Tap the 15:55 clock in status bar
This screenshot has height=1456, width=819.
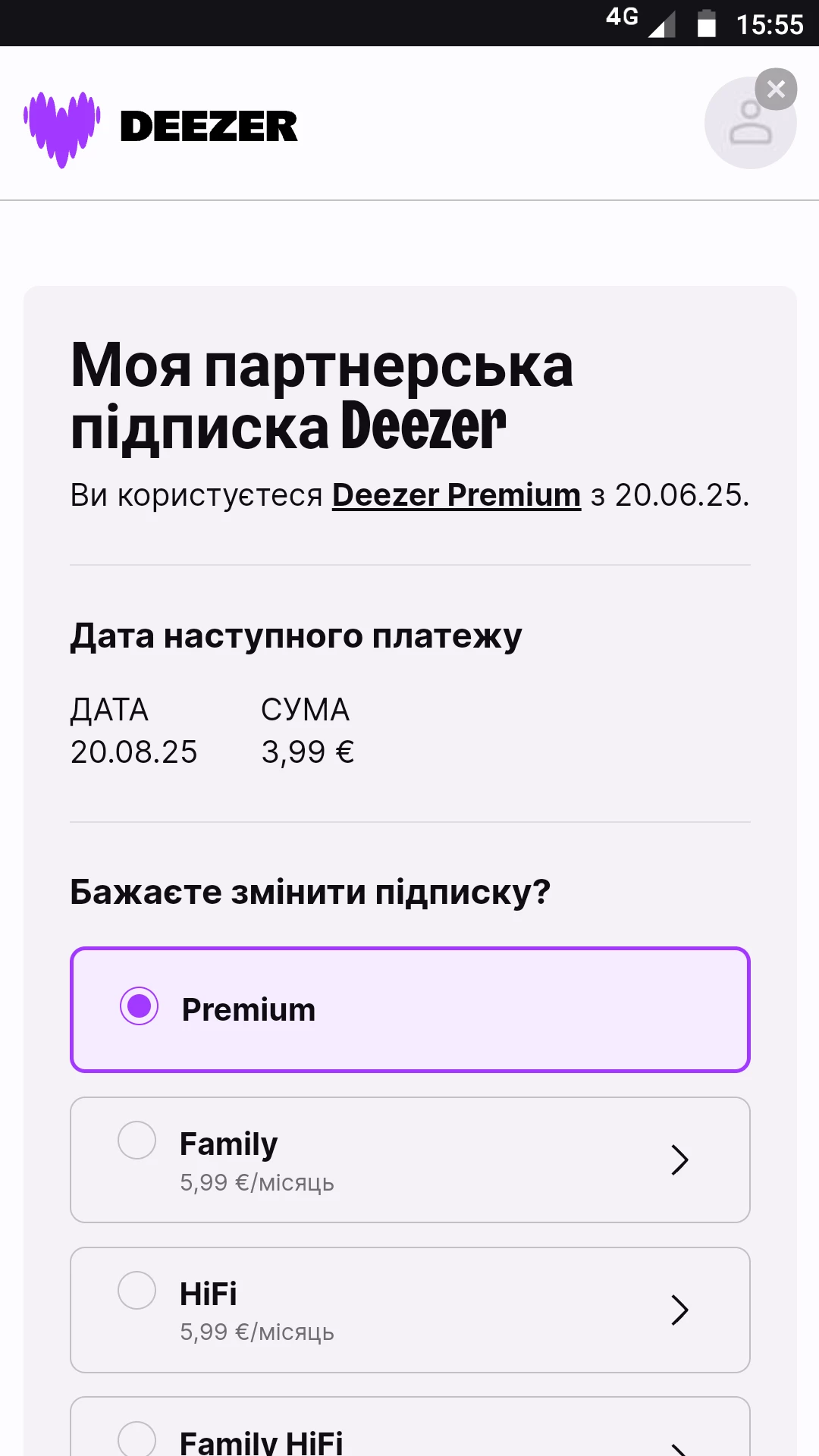pyautogui.click(x=770, y=25)
